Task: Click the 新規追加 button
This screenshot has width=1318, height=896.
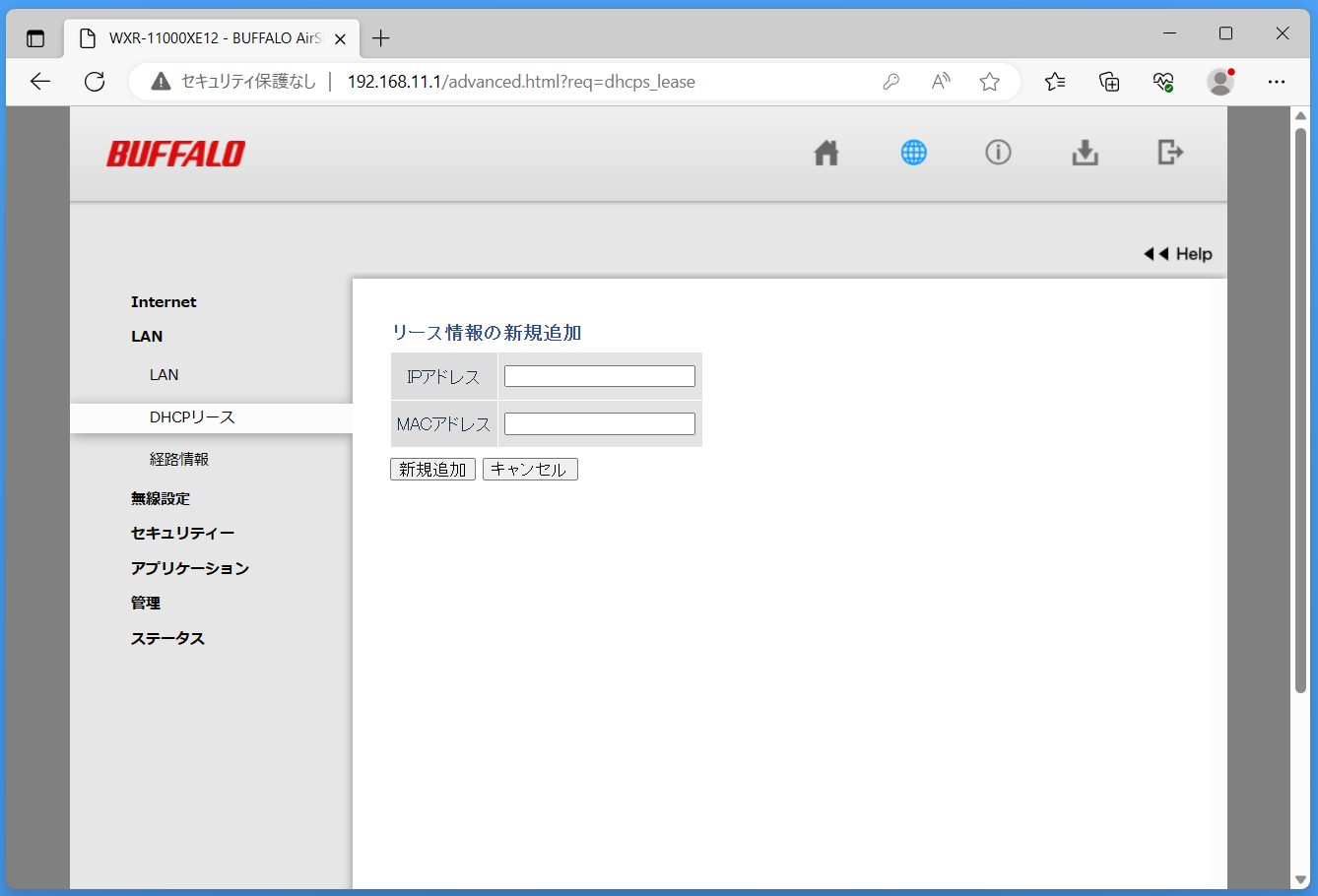Action: [432, 470]
